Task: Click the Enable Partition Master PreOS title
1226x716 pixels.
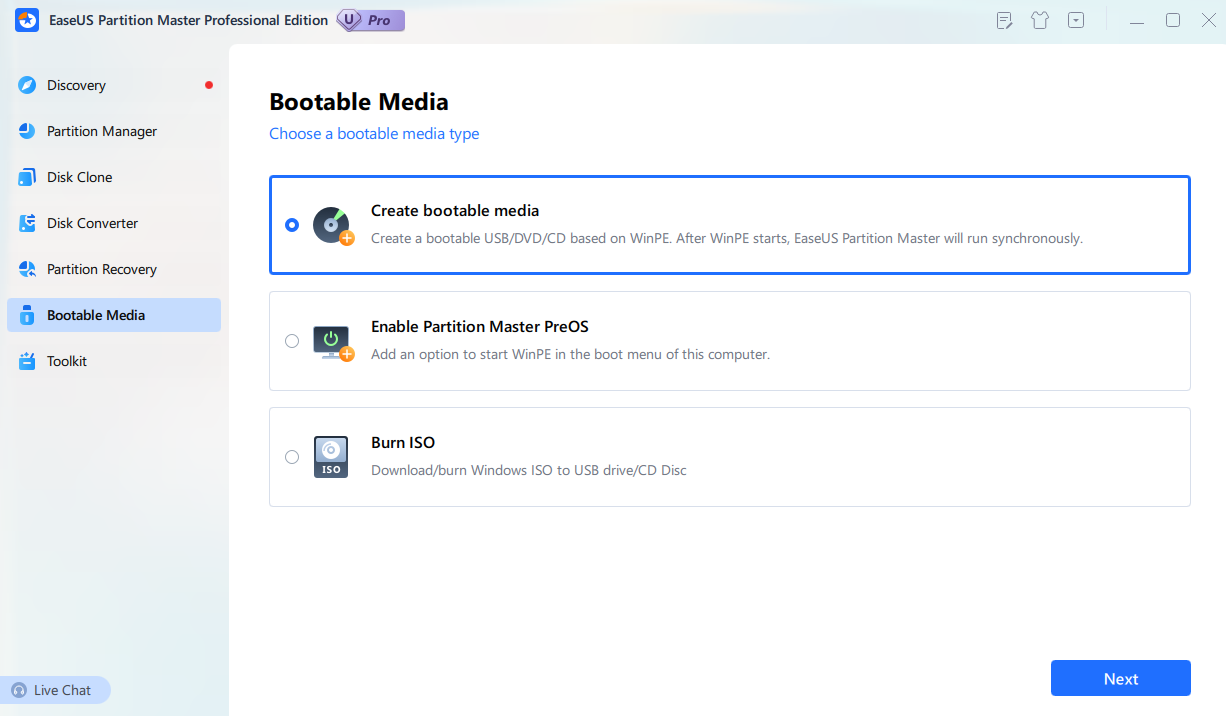Action: [480, 327]
